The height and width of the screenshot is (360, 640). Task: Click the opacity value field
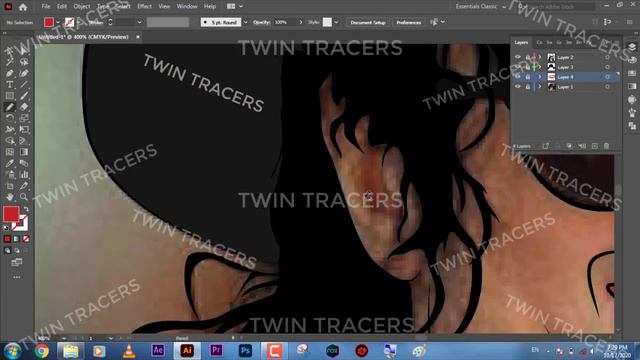(285, 22)
